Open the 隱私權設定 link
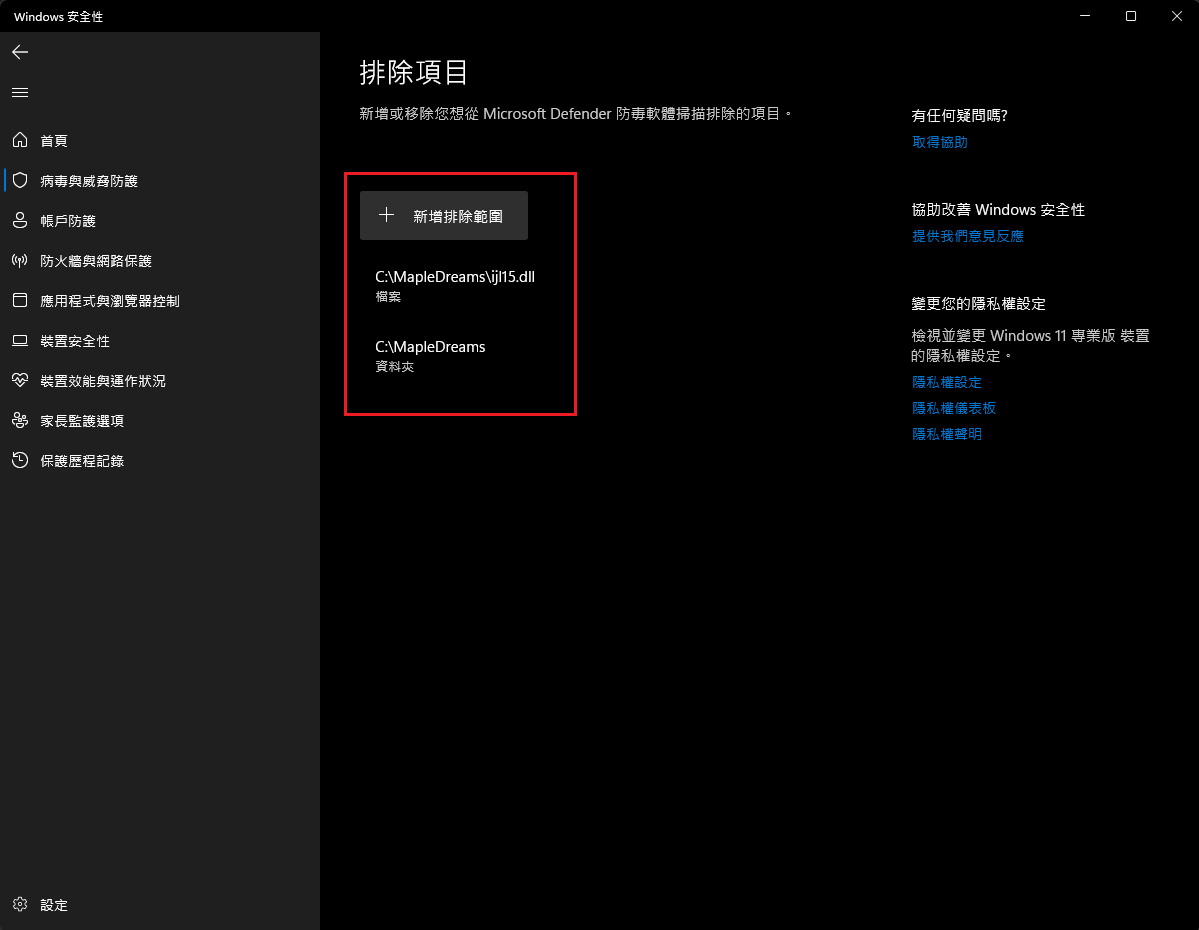The width and height of the screenshot is (1199, 930). click(946, 382)
